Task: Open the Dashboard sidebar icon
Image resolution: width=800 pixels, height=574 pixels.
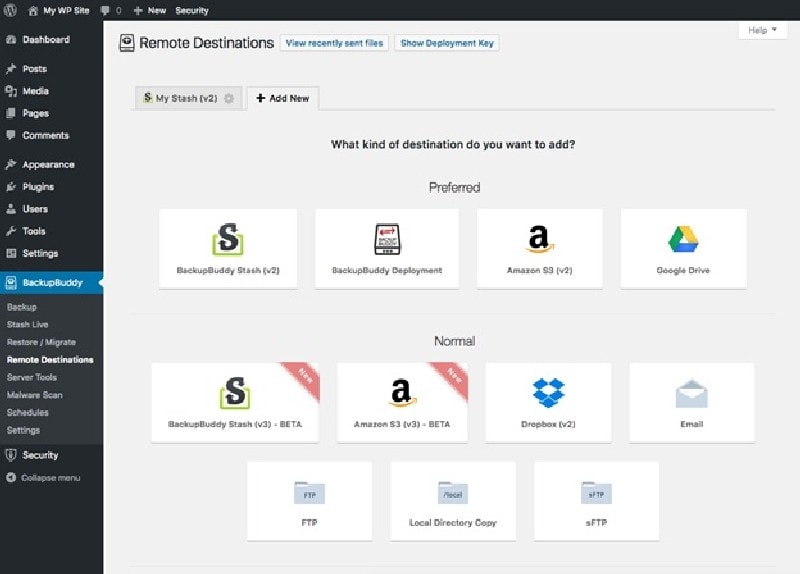Action: 11,40
